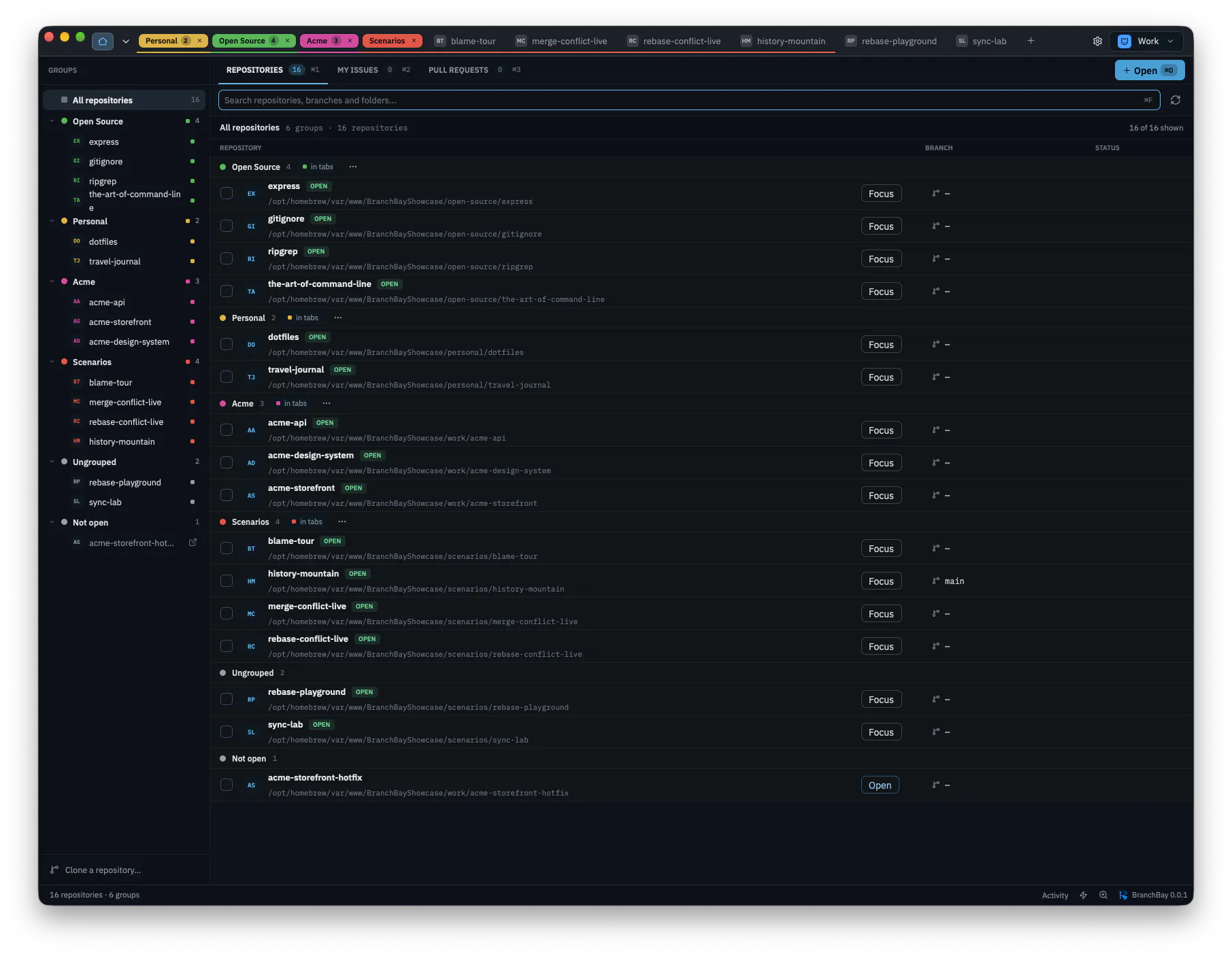Click the branch icon in the history-mountain row
The width and height of the screenshot is (1232, 956).
tap(936, 581)
